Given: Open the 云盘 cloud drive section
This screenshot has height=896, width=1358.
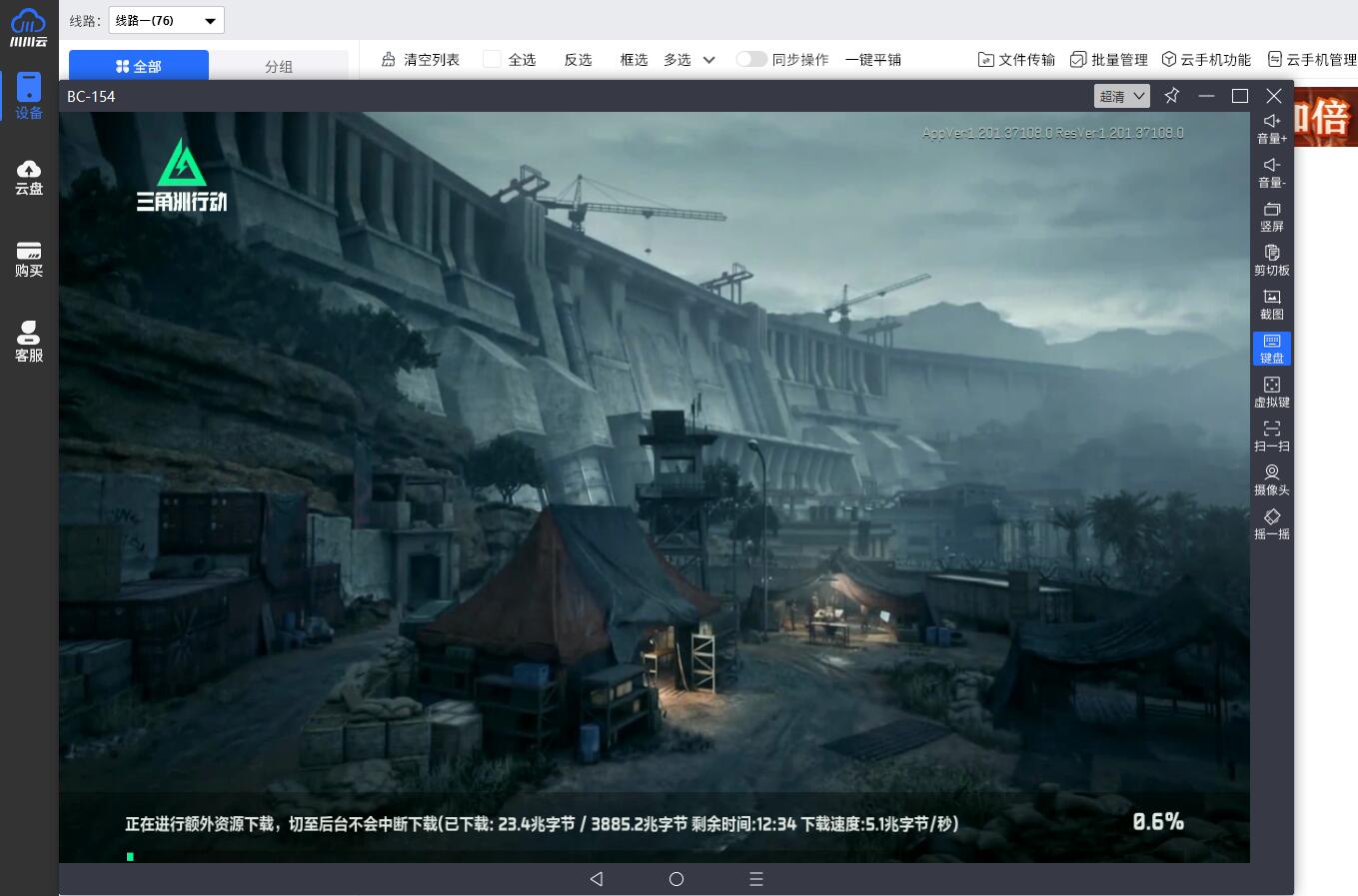Looking at the screenshot, I should (x=29, y=178).
